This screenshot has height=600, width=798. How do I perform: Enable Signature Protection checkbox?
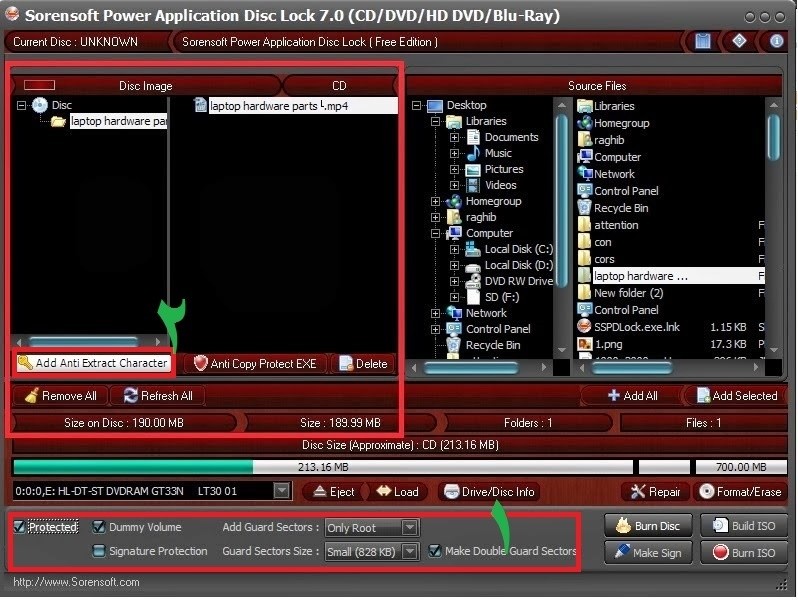(x=99, y=551)
